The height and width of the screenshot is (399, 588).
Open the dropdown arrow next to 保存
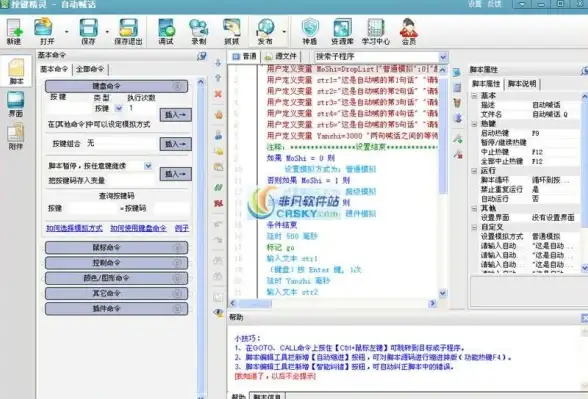(107, 32)
